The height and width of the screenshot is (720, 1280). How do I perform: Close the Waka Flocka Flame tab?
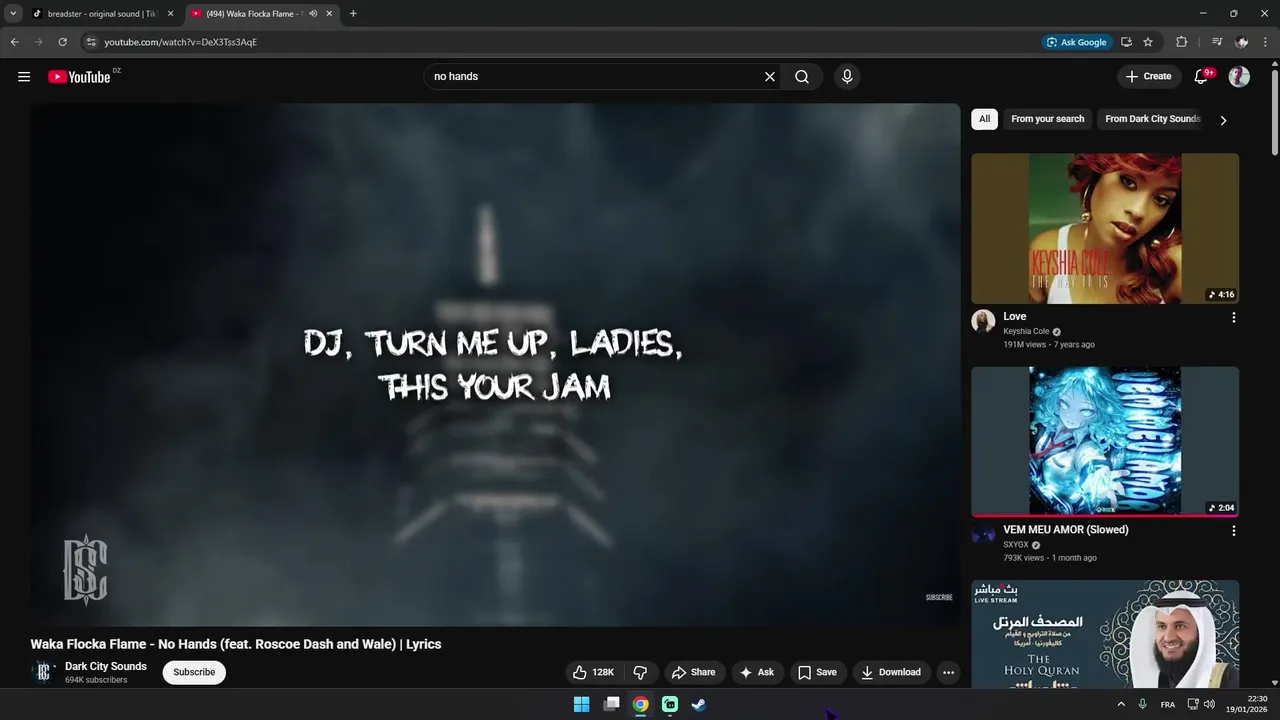329,14
